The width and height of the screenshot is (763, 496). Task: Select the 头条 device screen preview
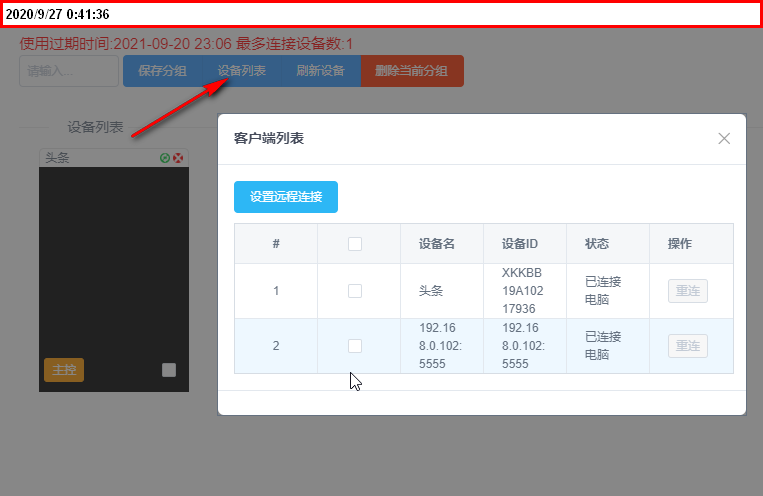click(114, 279)
